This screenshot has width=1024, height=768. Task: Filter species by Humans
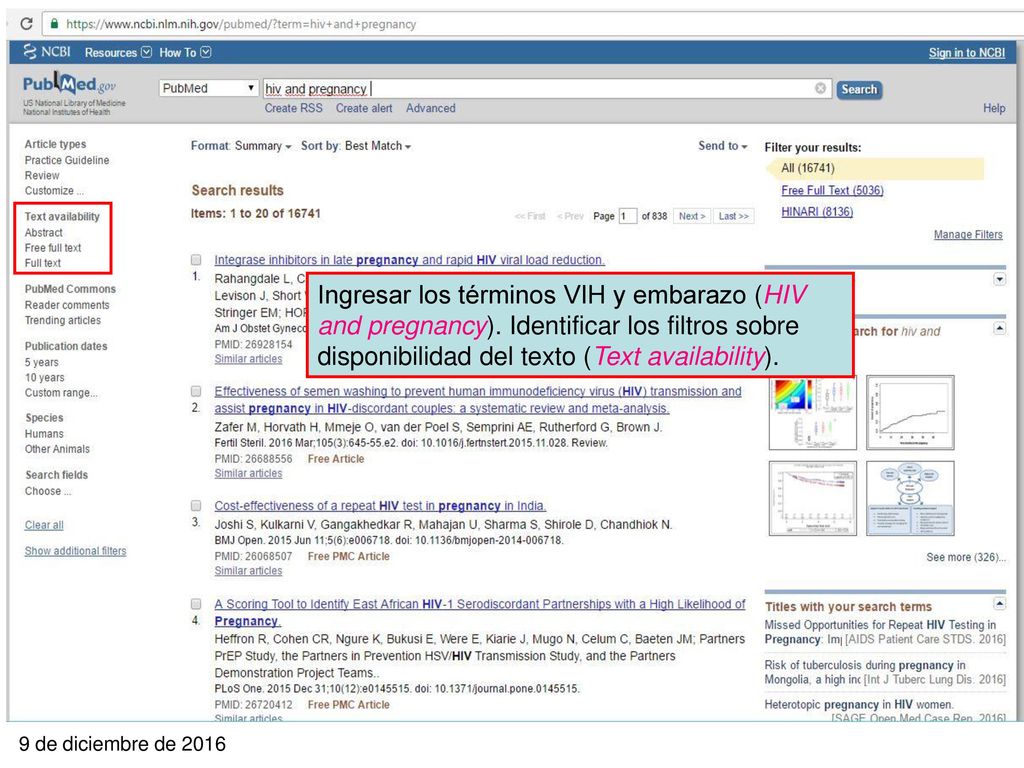point(44,434)
